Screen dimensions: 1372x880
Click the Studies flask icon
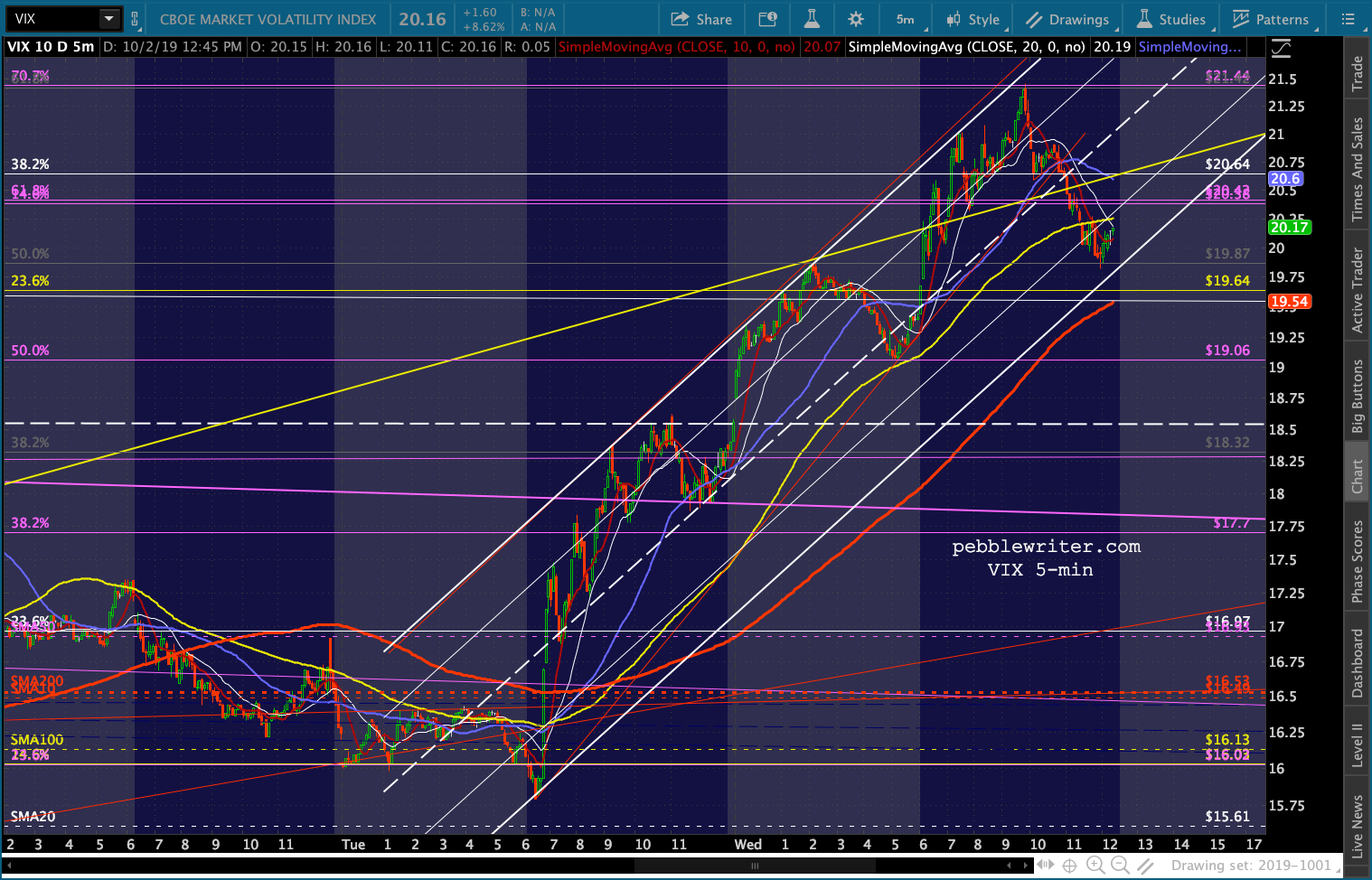[x=1144, y=19]
